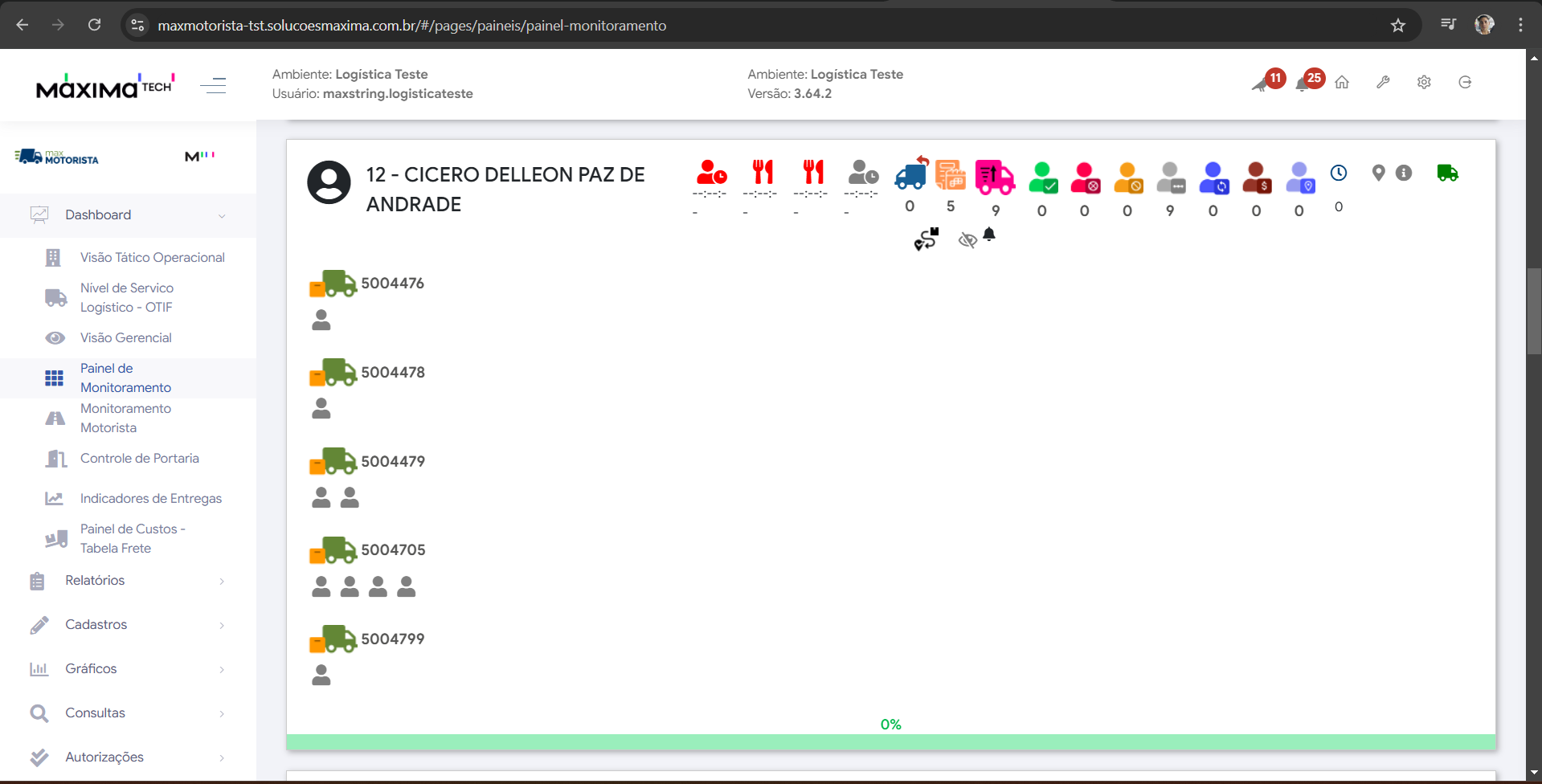Click driver name CICERO DELLEON PAZ DE ANDRADE

point(505,189)
